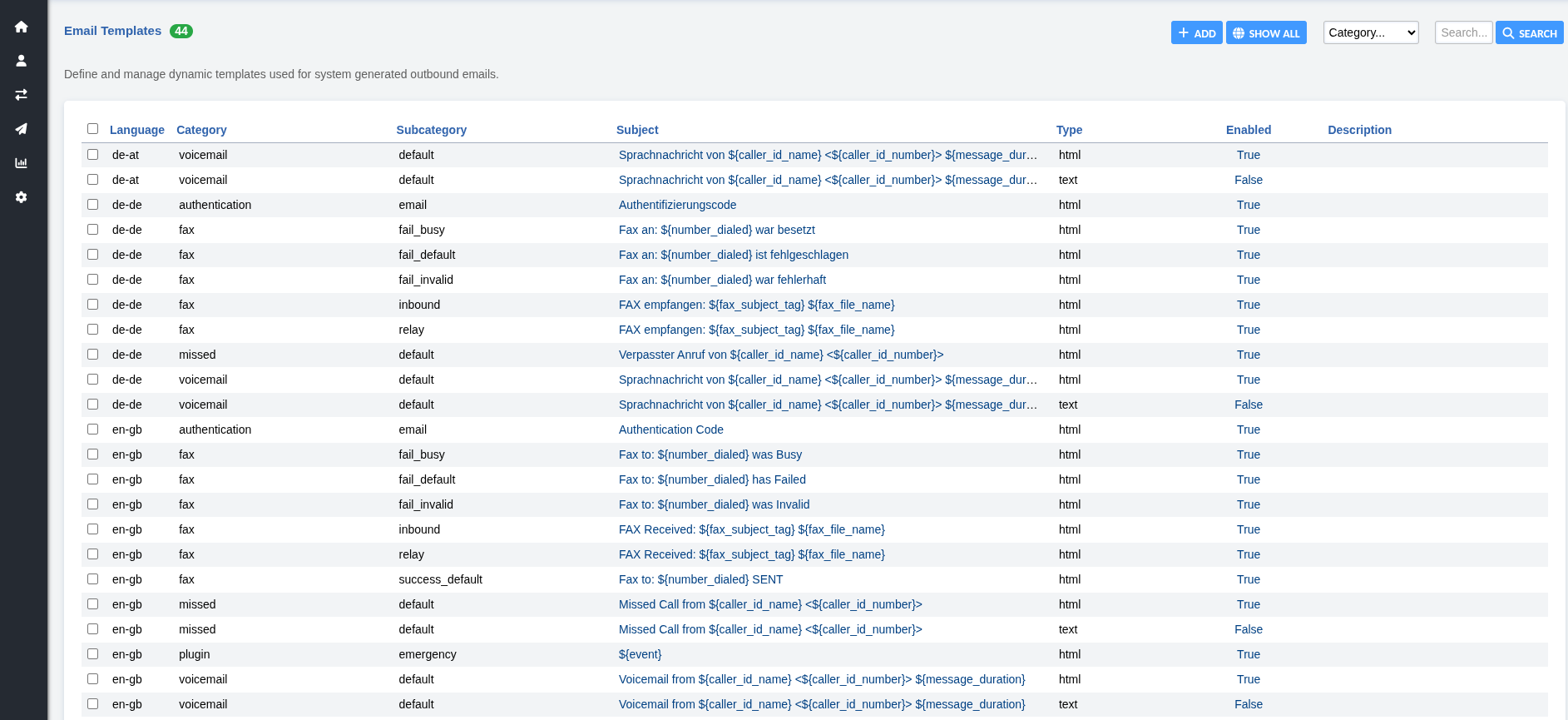This screenshot has height=720, width=1568.
Task: Check the de-de authentication row checkbox
Action: point(93,205)
